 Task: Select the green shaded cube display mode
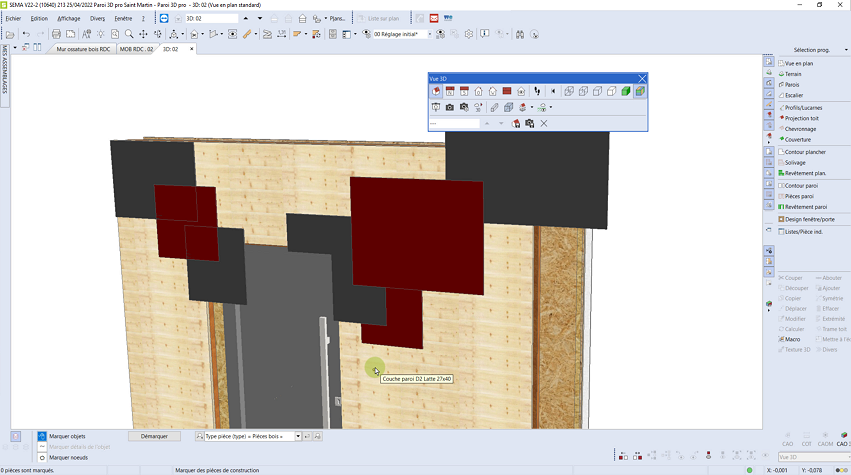tap(625, 91)
